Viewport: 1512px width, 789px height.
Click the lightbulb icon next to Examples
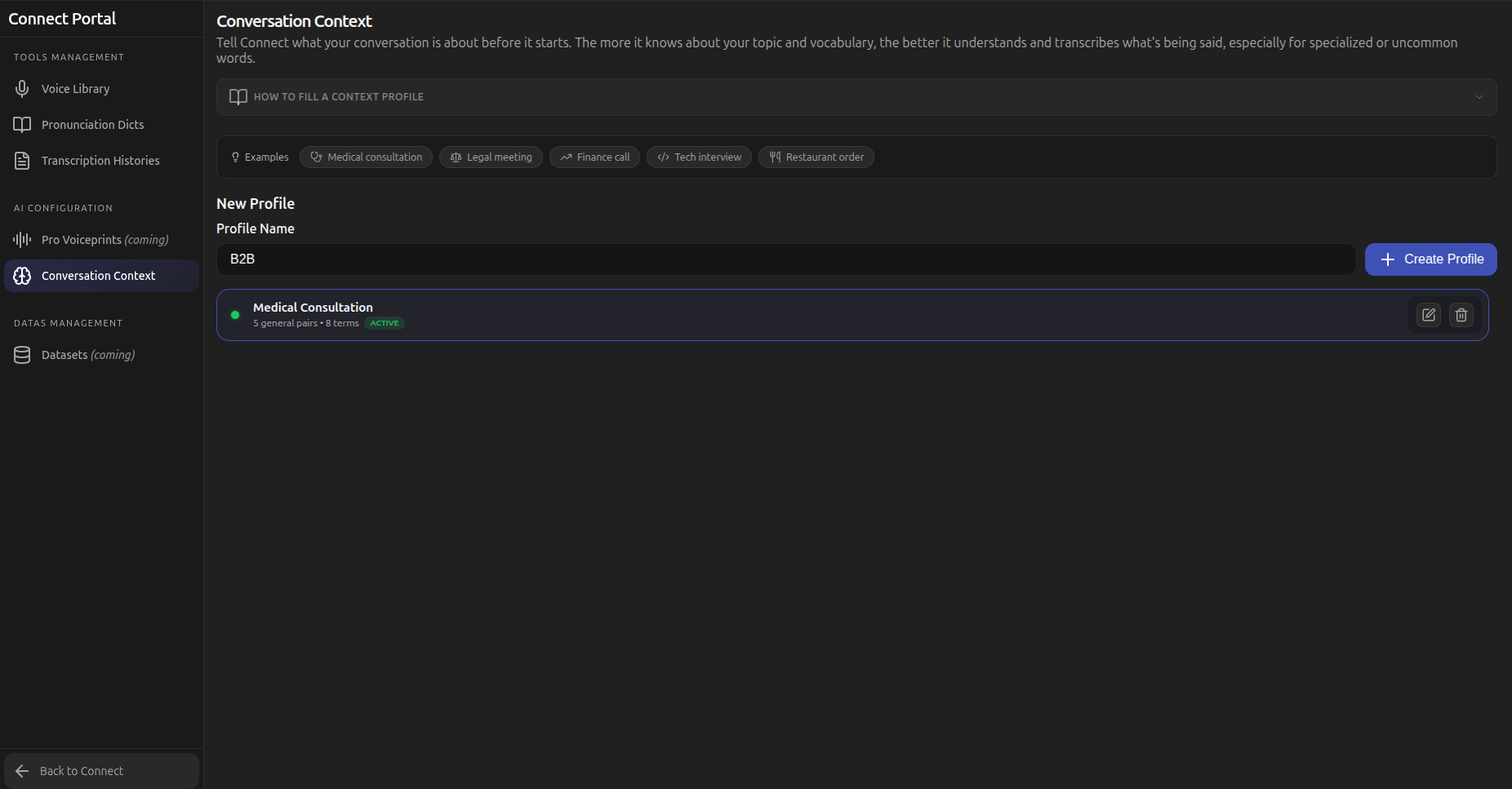click(235, 157)
